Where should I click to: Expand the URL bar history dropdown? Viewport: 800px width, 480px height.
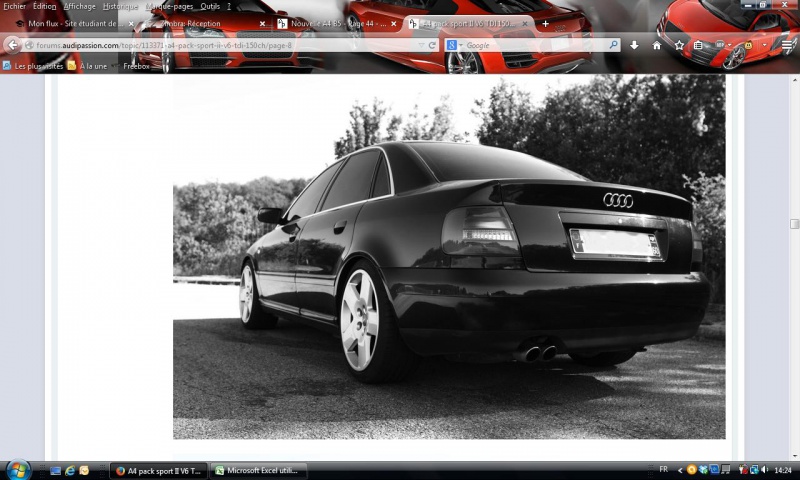pyautogui.click(x=419, y=45)
